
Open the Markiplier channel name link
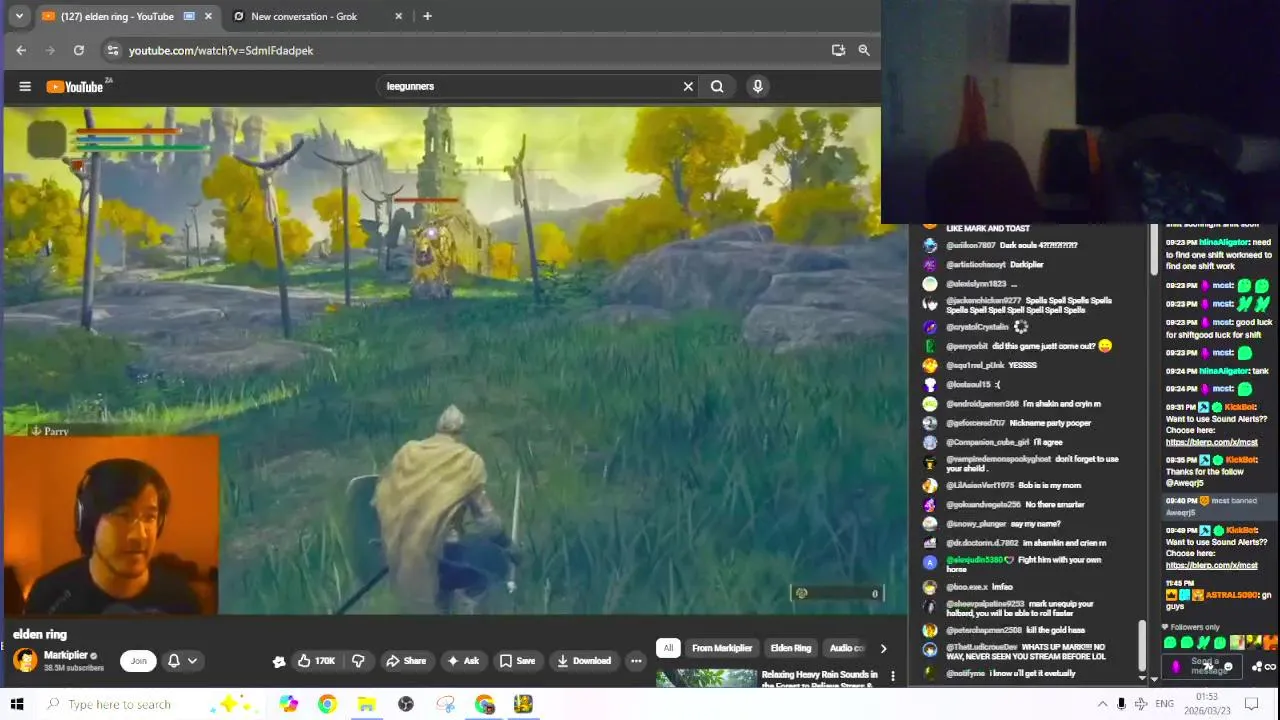point(66,655)
